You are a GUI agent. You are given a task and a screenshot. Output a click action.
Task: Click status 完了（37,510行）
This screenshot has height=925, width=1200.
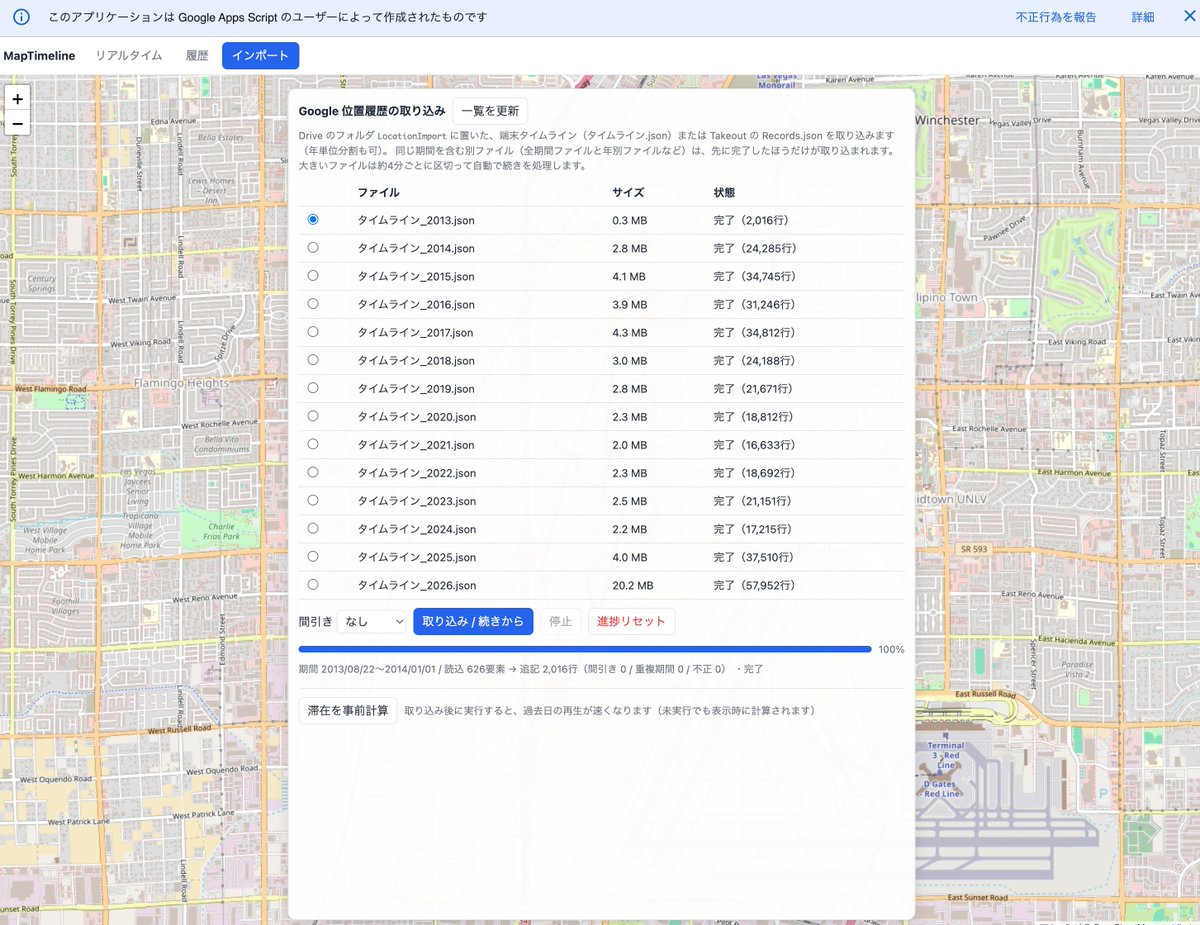pyautogui.click(x=755, y=557)
